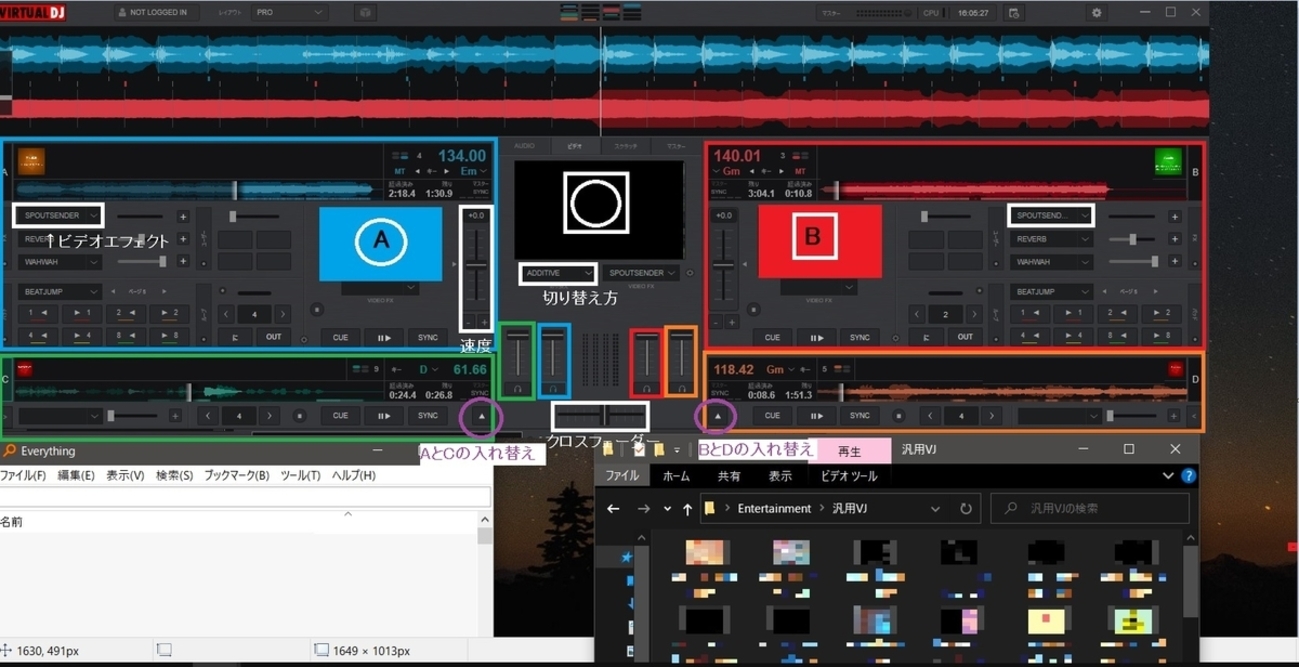Screen dimensions: 1299x667
Task: Toggle play/pause on deck A
Action: pyautogui.click(x=384, y=338)
